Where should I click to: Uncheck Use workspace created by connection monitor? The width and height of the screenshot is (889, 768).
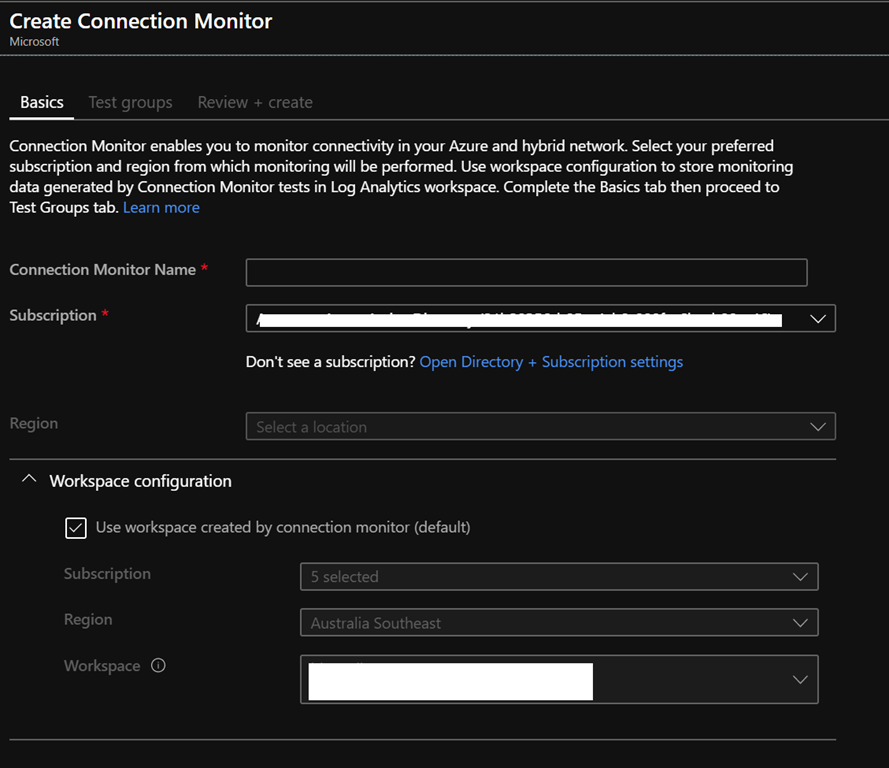click(76, 528)
